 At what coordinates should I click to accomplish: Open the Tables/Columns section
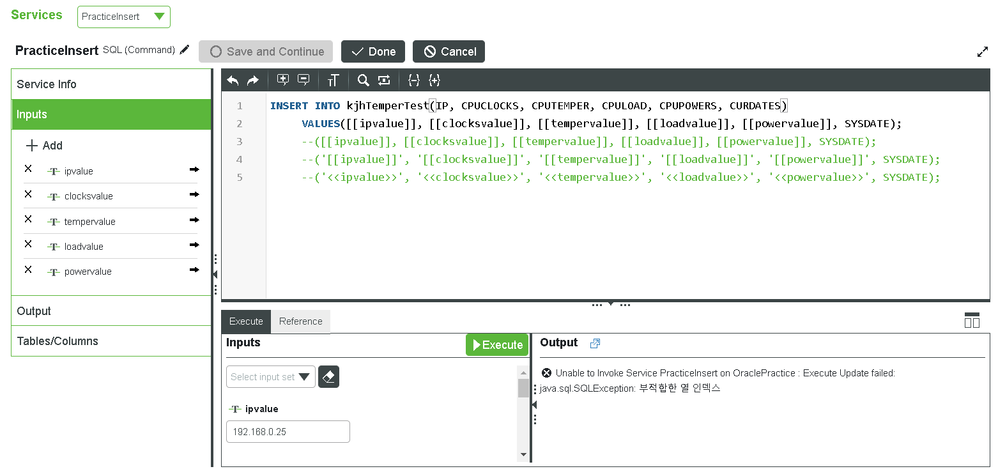111,341
